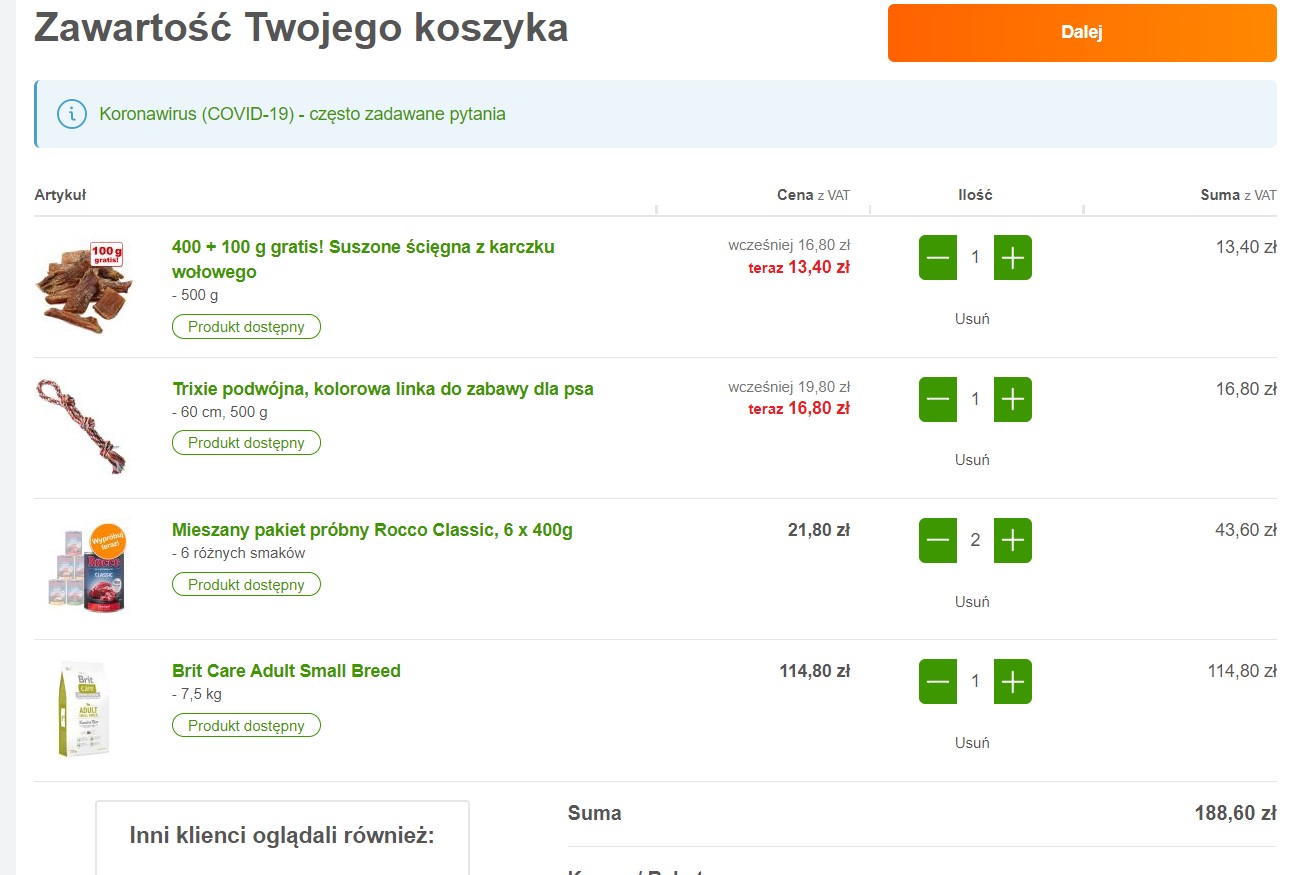
Task: Click Brit Care food bag thumbnail
Action: (84, 708)
